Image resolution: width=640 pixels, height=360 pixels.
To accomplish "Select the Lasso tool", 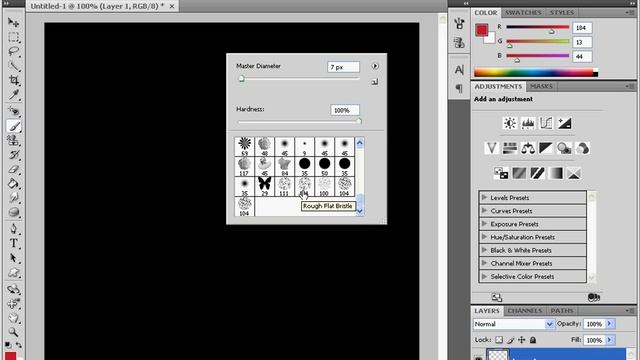I will coord(13,51).
